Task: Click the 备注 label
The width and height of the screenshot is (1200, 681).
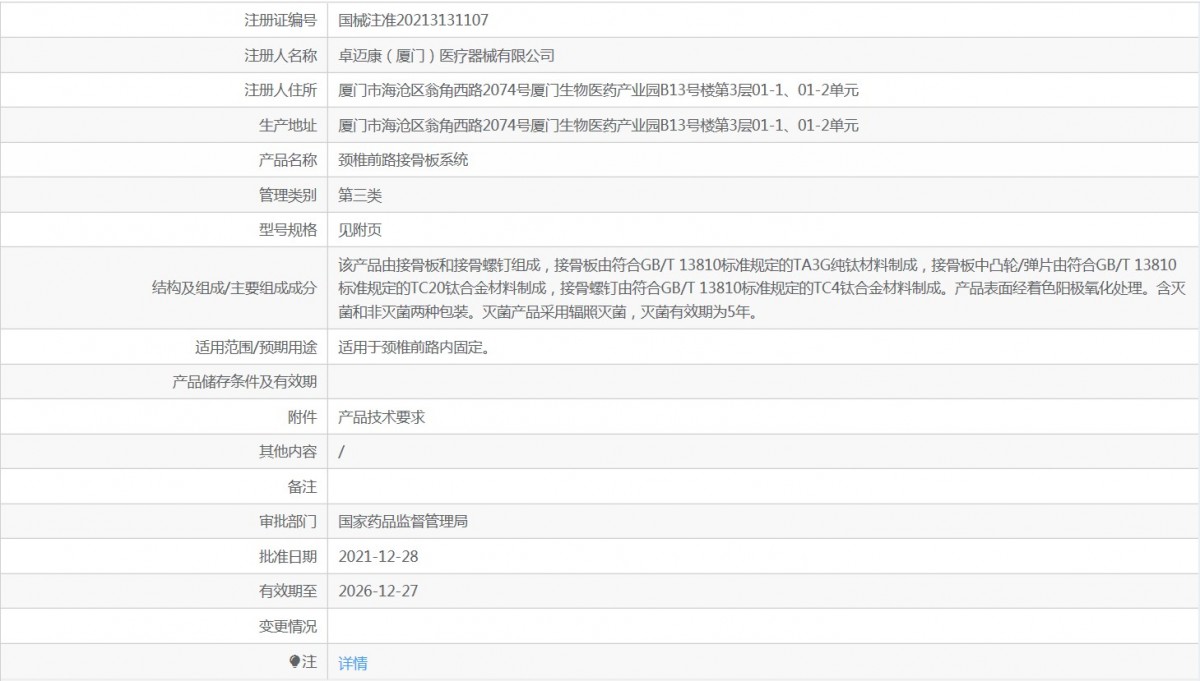Action: tap(303, 487)
